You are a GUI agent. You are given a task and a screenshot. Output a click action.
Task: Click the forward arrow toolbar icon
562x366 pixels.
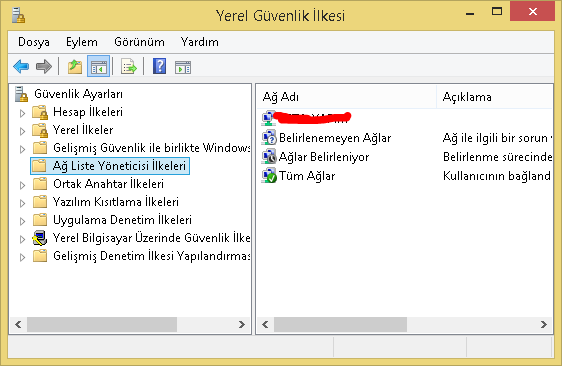pos(44,67)
